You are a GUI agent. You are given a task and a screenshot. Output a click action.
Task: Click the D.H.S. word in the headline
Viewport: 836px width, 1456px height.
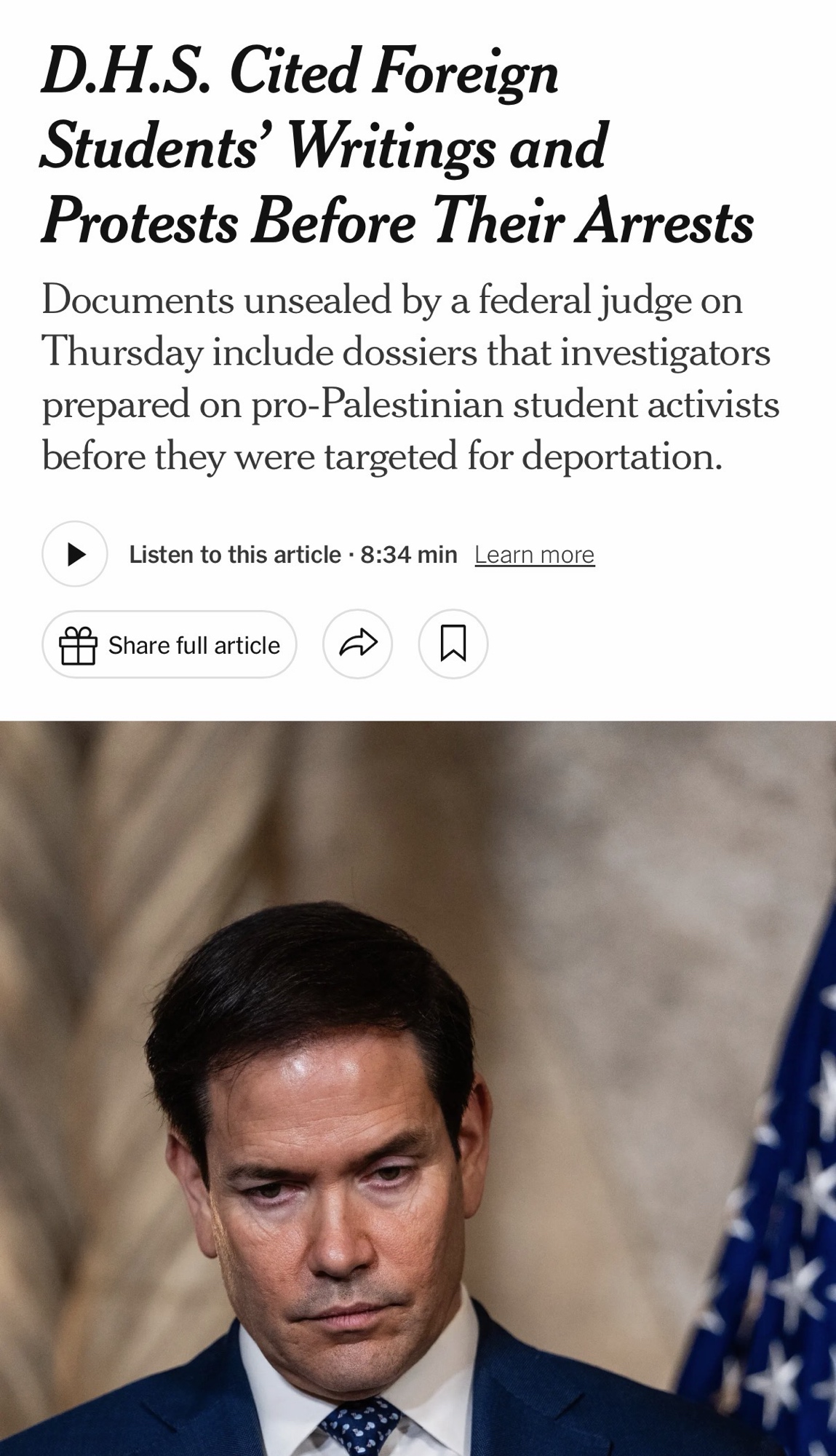click(127, 72)
